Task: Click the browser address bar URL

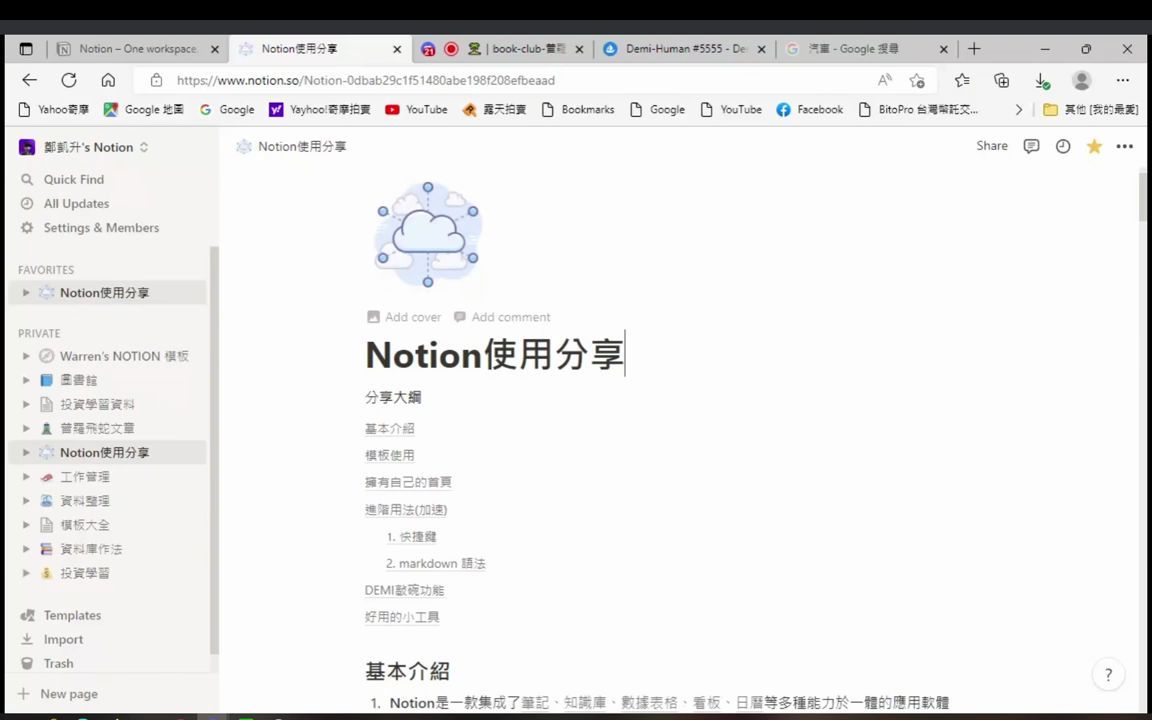Action: click(x=366, y=80)
